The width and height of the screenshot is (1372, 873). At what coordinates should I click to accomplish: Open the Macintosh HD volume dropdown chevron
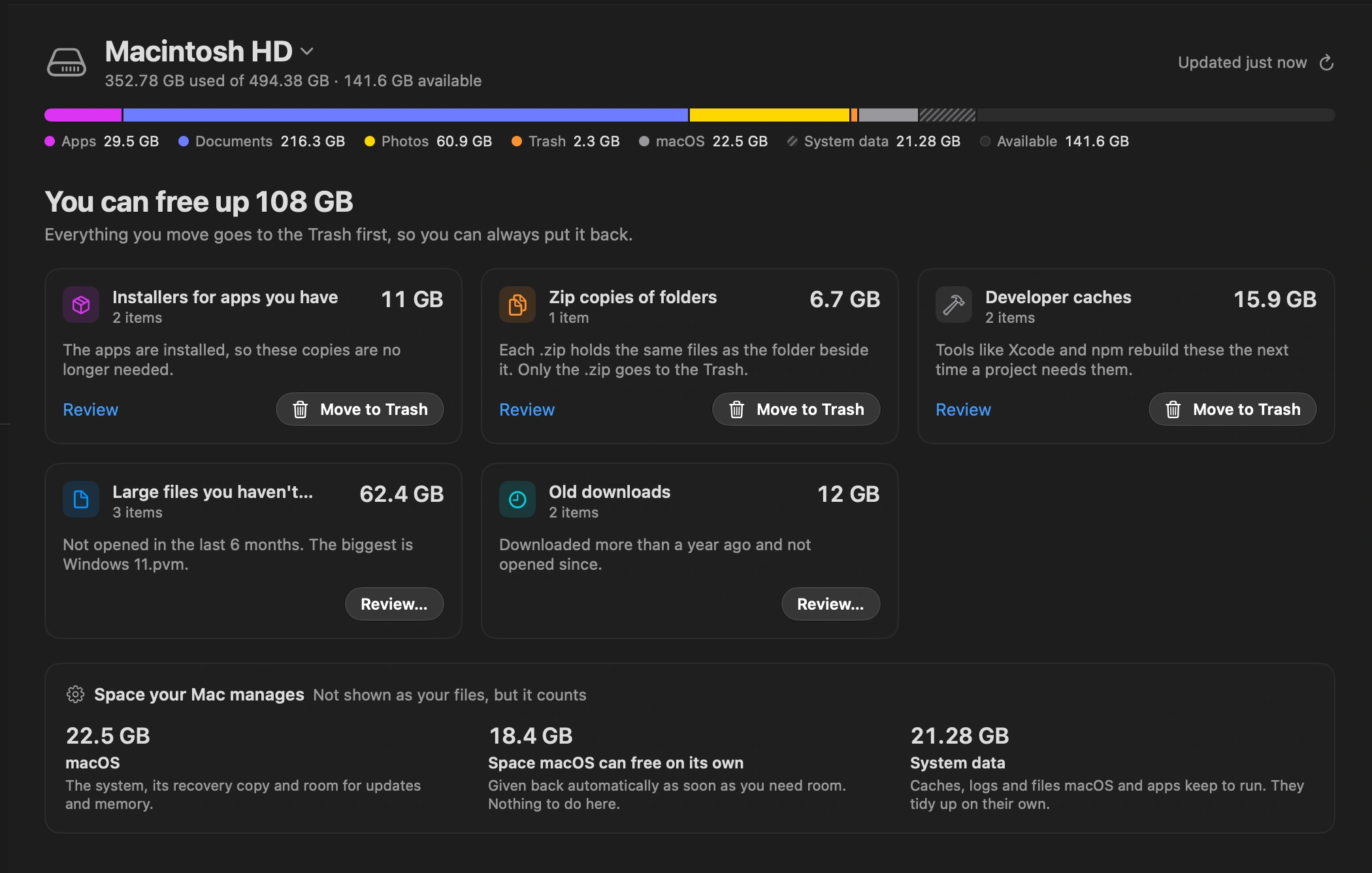(307, 51)
